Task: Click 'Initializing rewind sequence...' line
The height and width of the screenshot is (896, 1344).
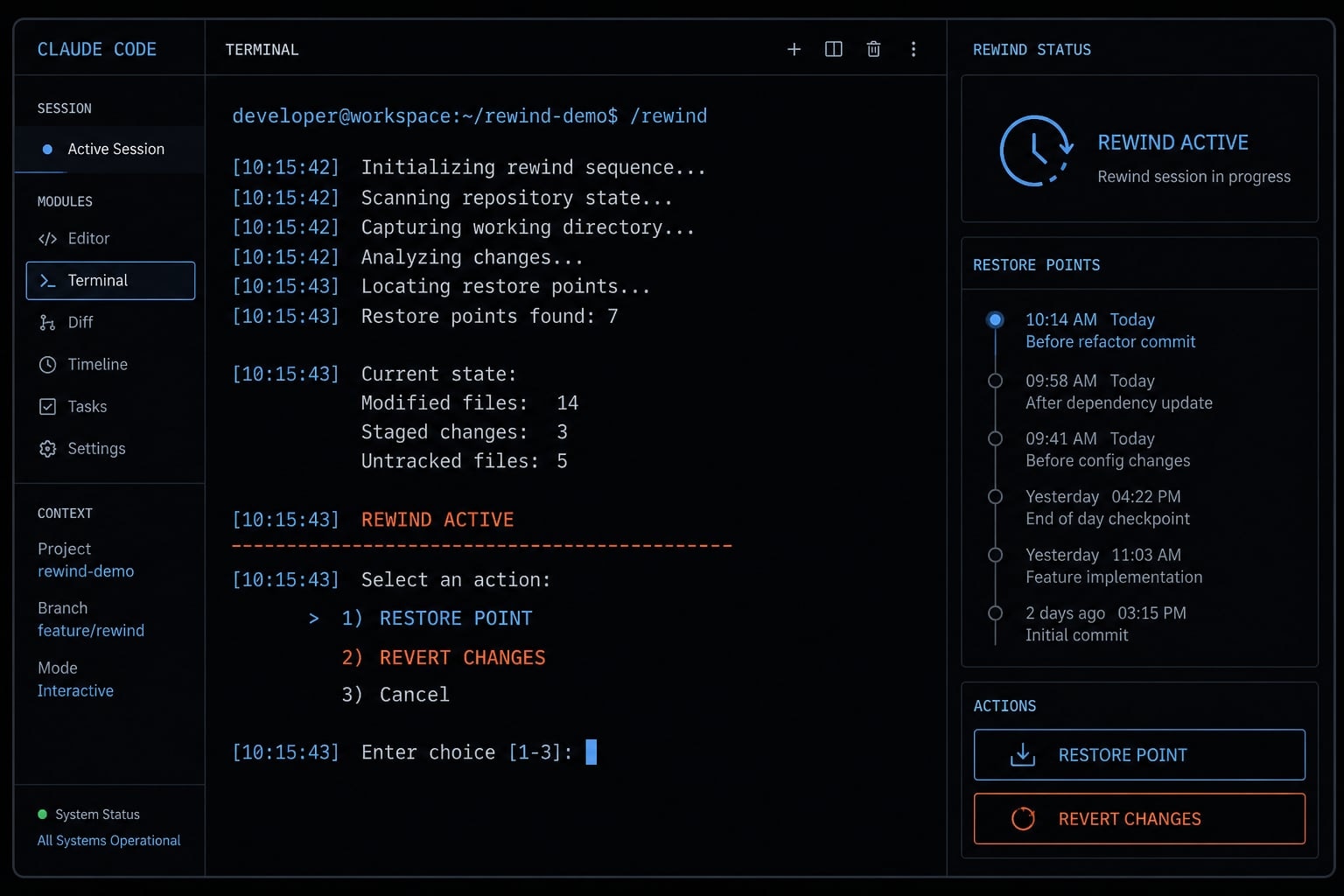Action: [468, 167]
